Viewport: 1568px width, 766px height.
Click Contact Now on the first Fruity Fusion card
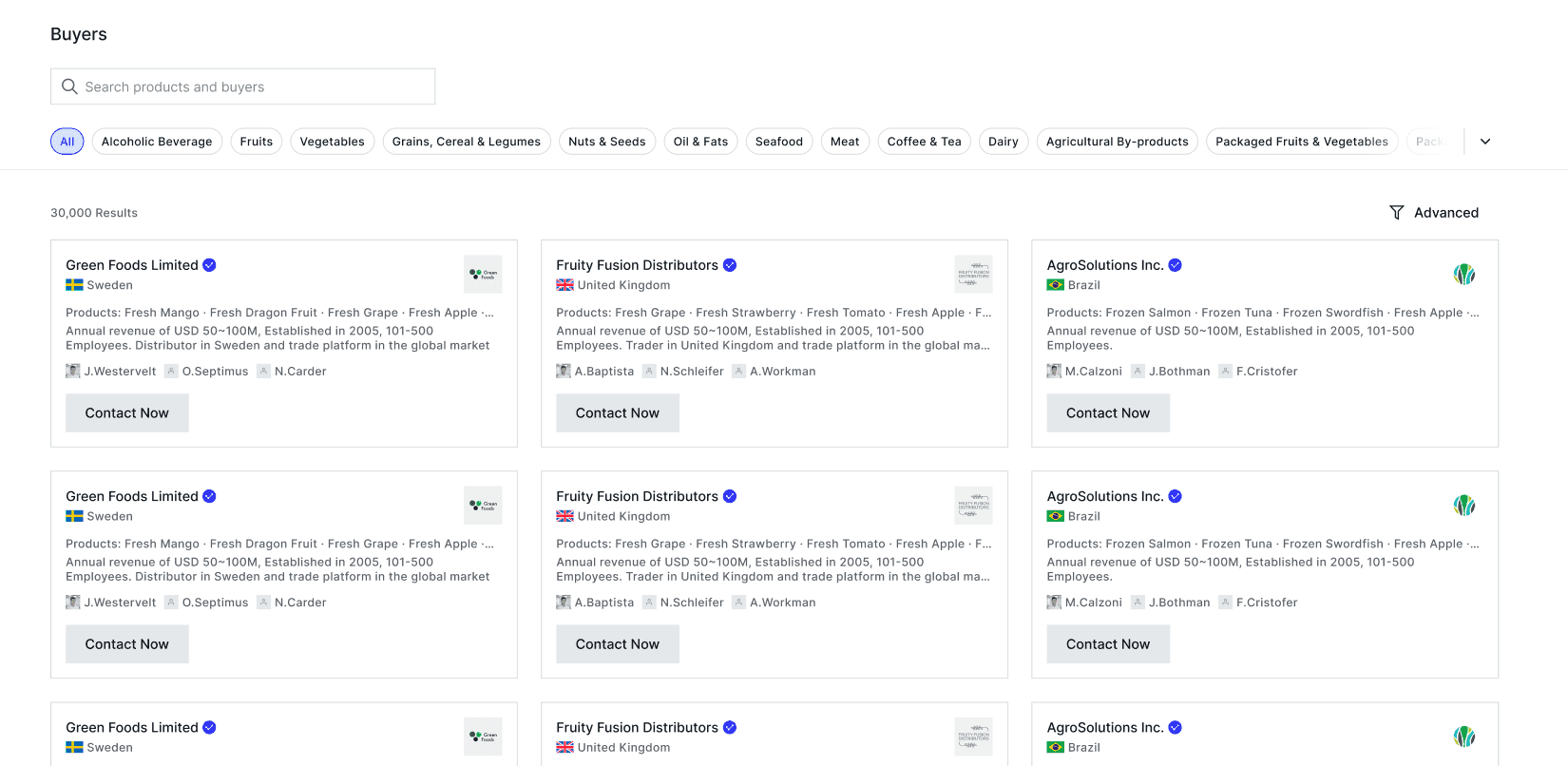tap(618, 413)
